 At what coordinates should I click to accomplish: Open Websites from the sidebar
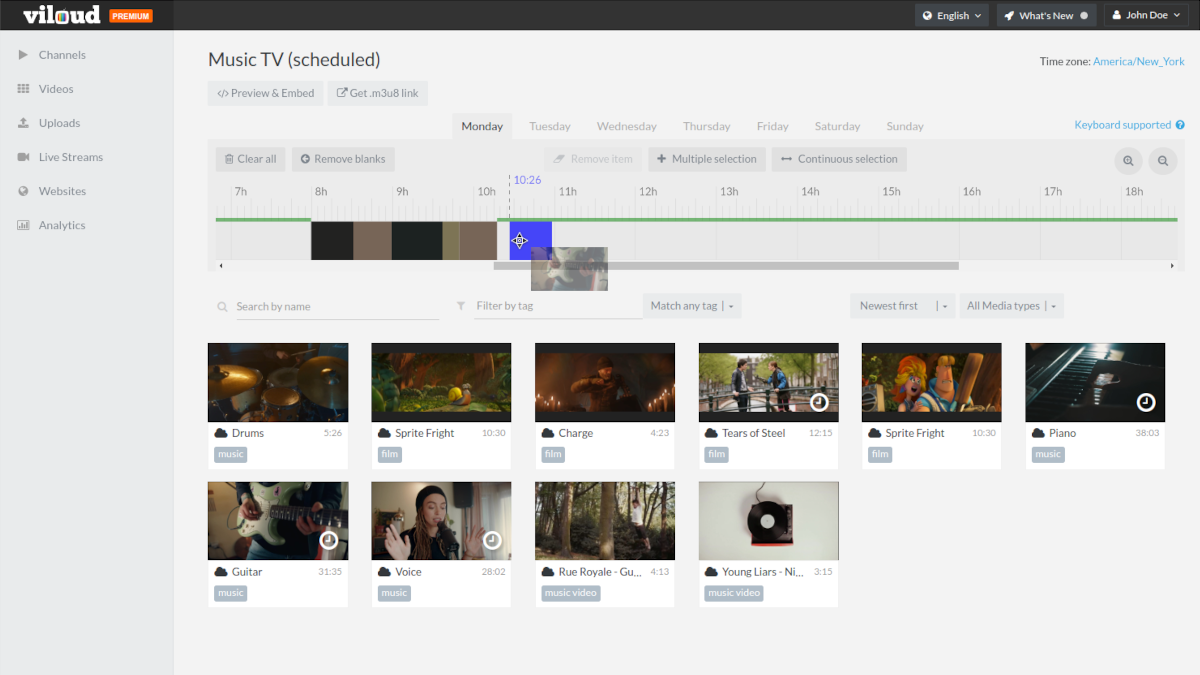[65, 190]
